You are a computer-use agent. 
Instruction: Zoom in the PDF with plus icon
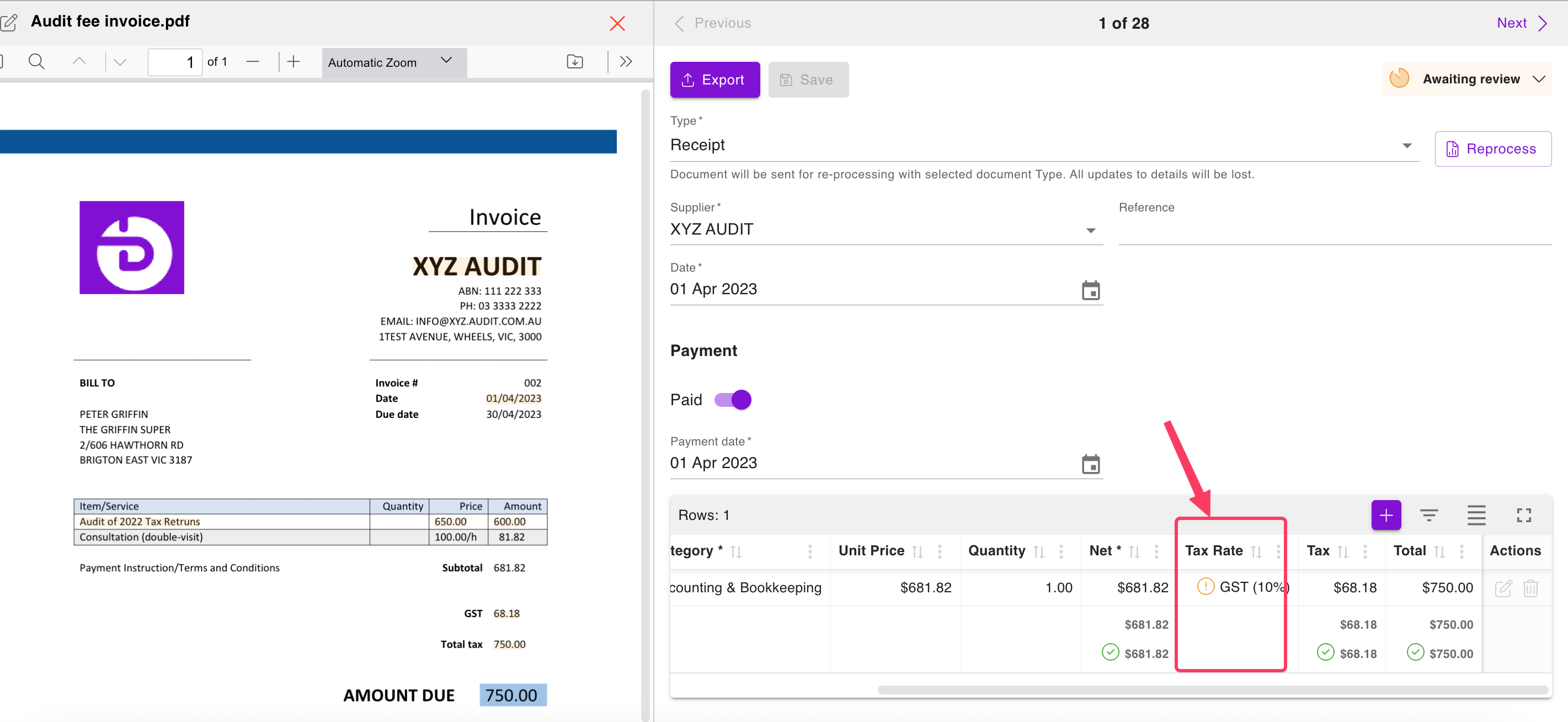294,61
